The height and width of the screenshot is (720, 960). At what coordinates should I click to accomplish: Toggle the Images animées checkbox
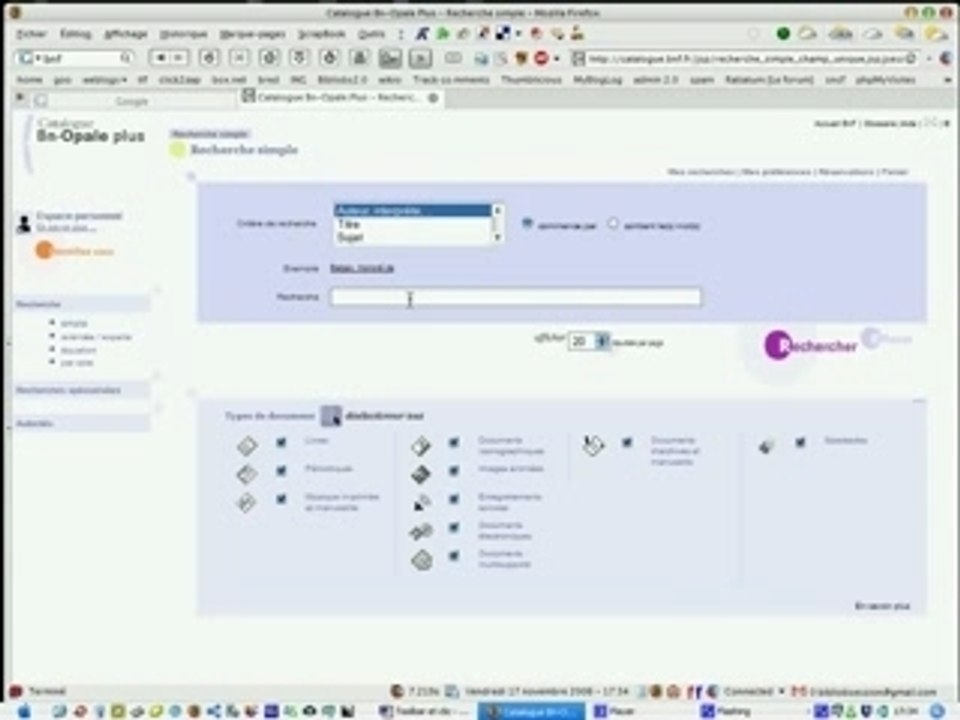tap(454, 470)
